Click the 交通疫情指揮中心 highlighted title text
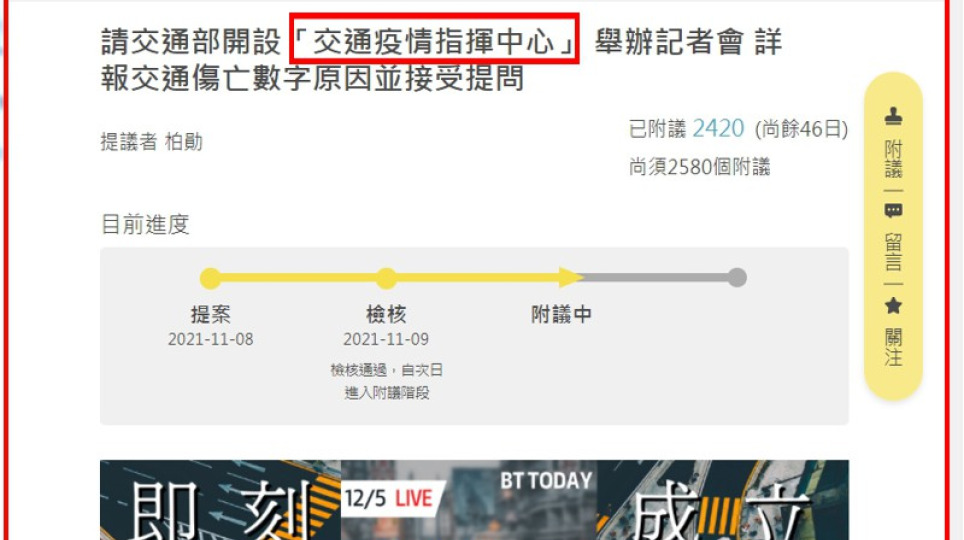The image size is (964, 540). (434, 41)
